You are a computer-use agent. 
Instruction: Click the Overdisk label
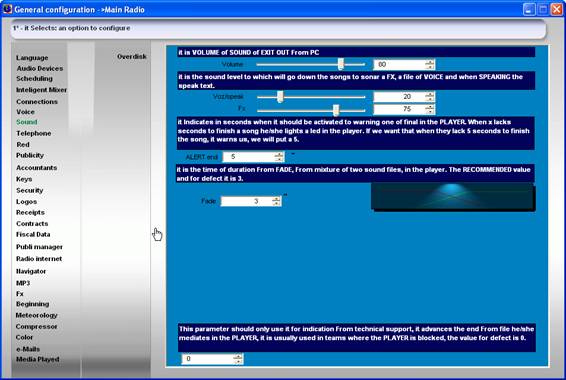pos(132,57)
